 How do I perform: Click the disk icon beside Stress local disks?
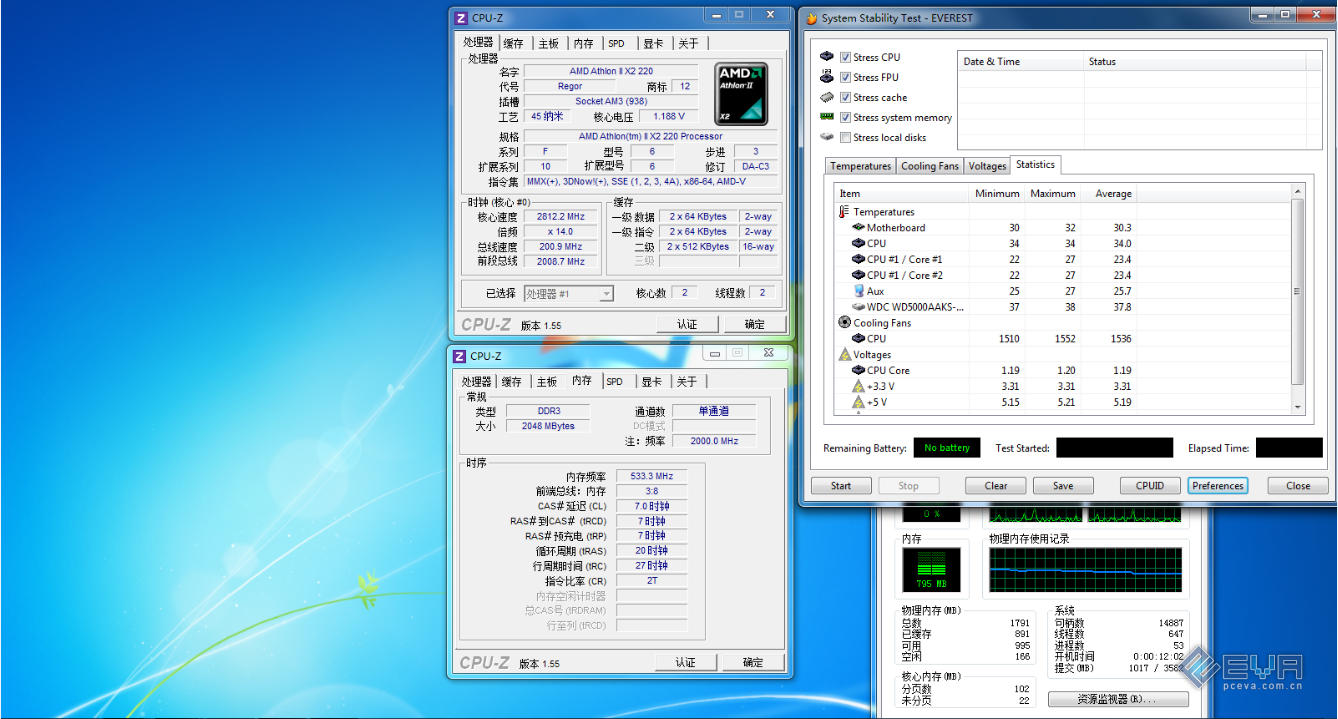coord(827,137)
